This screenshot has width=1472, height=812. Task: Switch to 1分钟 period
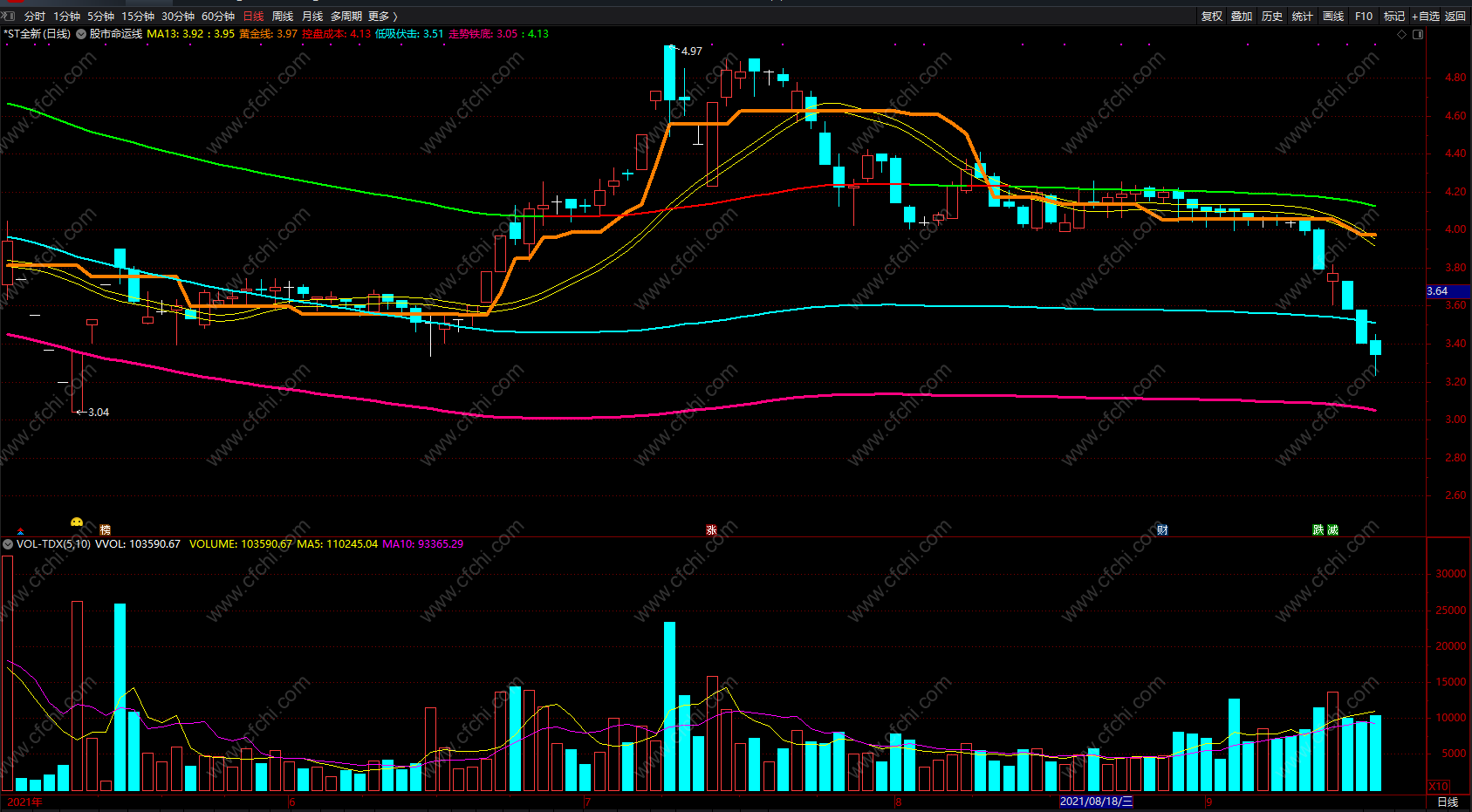tap(66, 17)
